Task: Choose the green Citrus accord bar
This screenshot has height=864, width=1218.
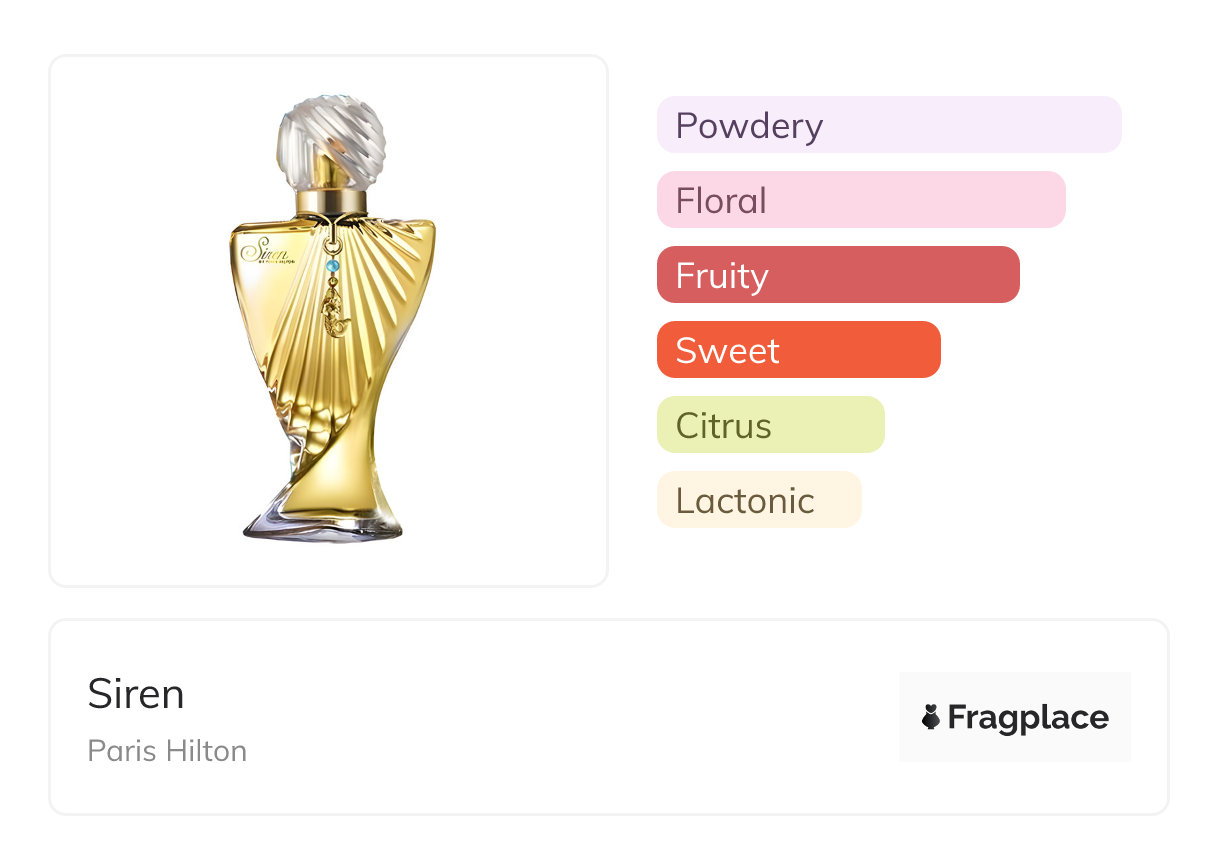Action: 770,425
